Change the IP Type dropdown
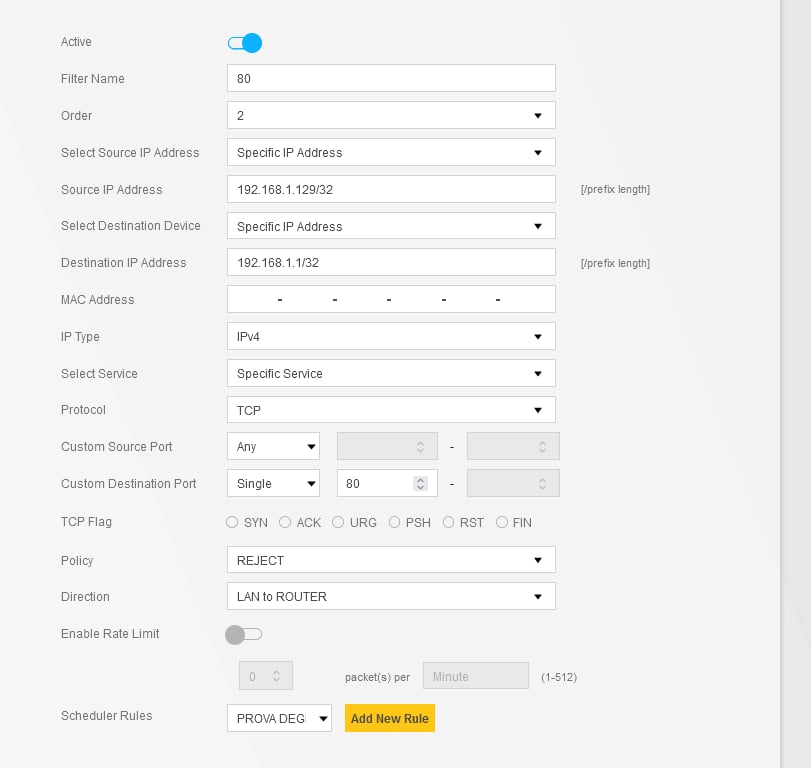Viewport: 811px width, 768px height. (x=390, y=337)
